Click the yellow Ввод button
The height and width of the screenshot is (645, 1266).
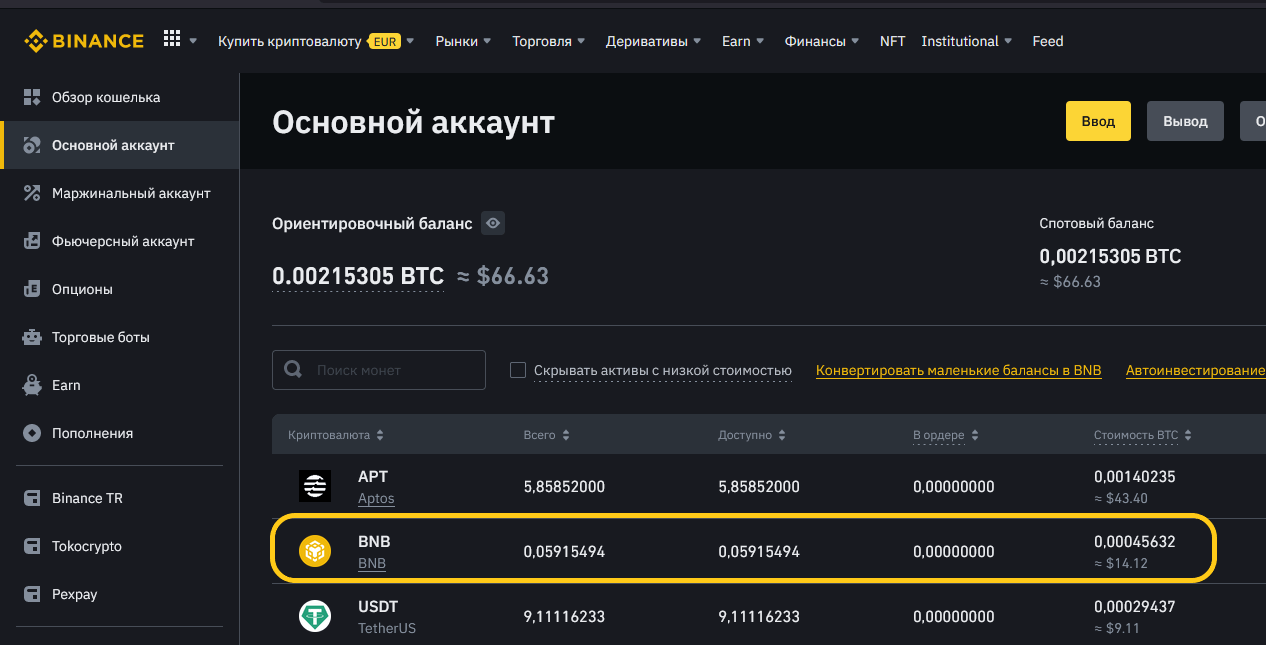(1098, 121)
